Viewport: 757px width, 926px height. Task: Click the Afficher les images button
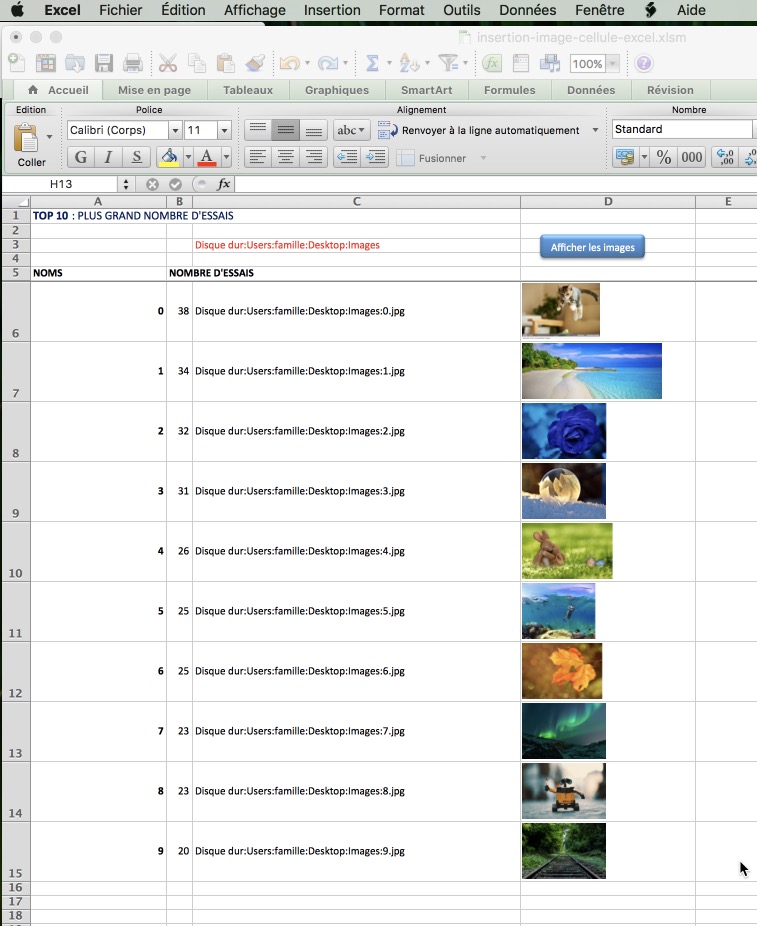(592, 247)
